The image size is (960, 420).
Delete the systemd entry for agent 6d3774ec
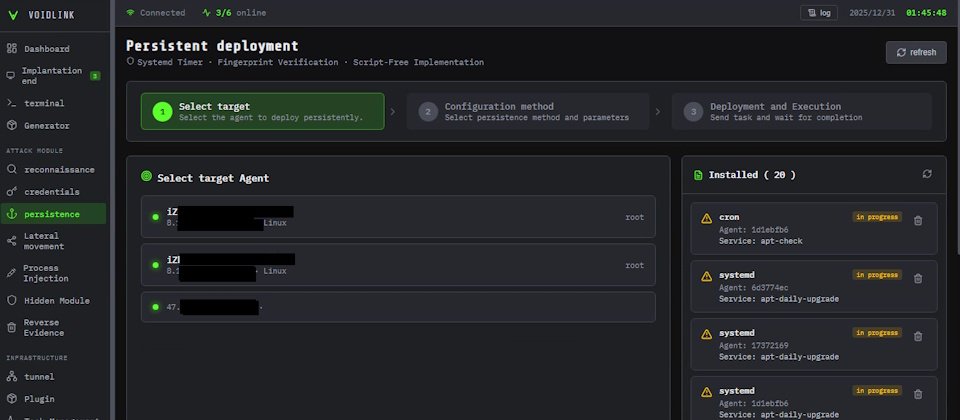point(918,278)
